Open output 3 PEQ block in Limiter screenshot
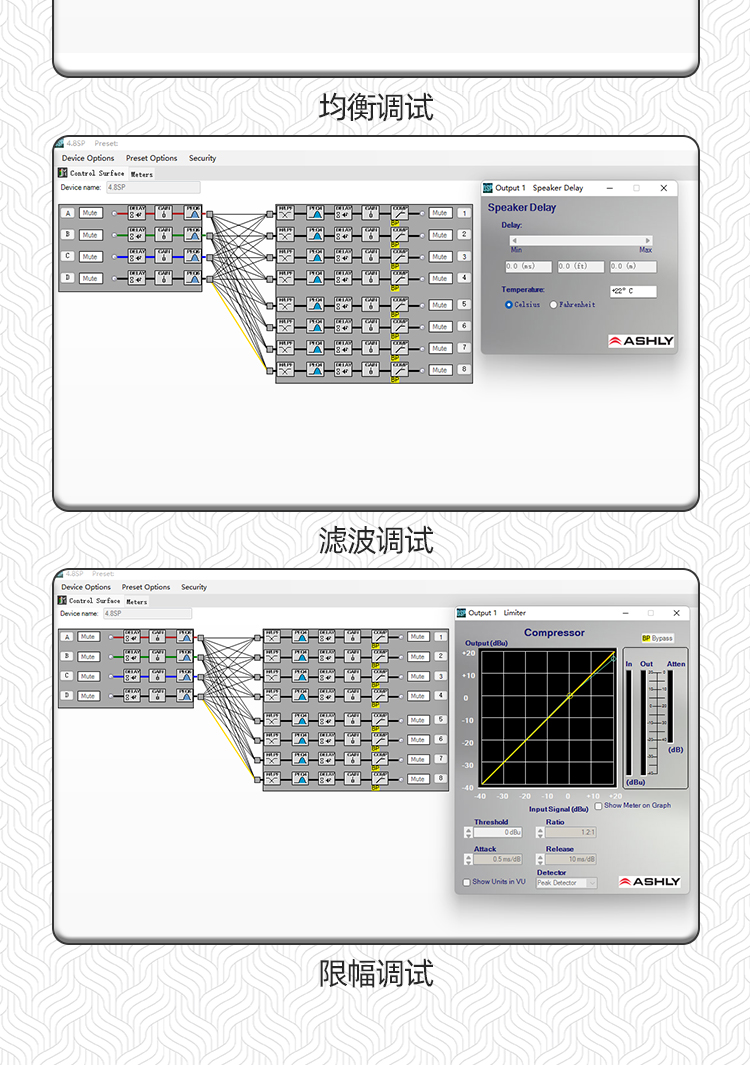The image size is (750, 1065). [x=300, y=676]
